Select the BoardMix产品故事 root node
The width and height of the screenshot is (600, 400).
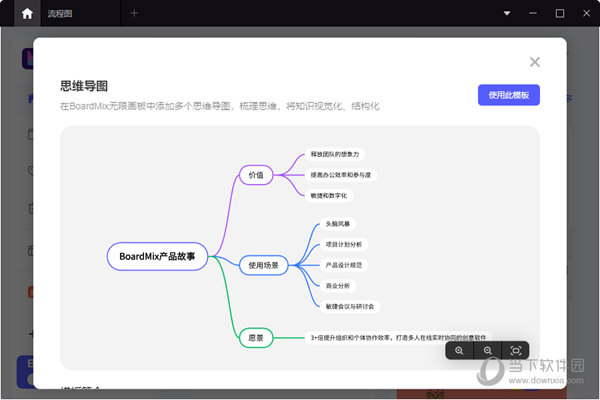[157, 256]
